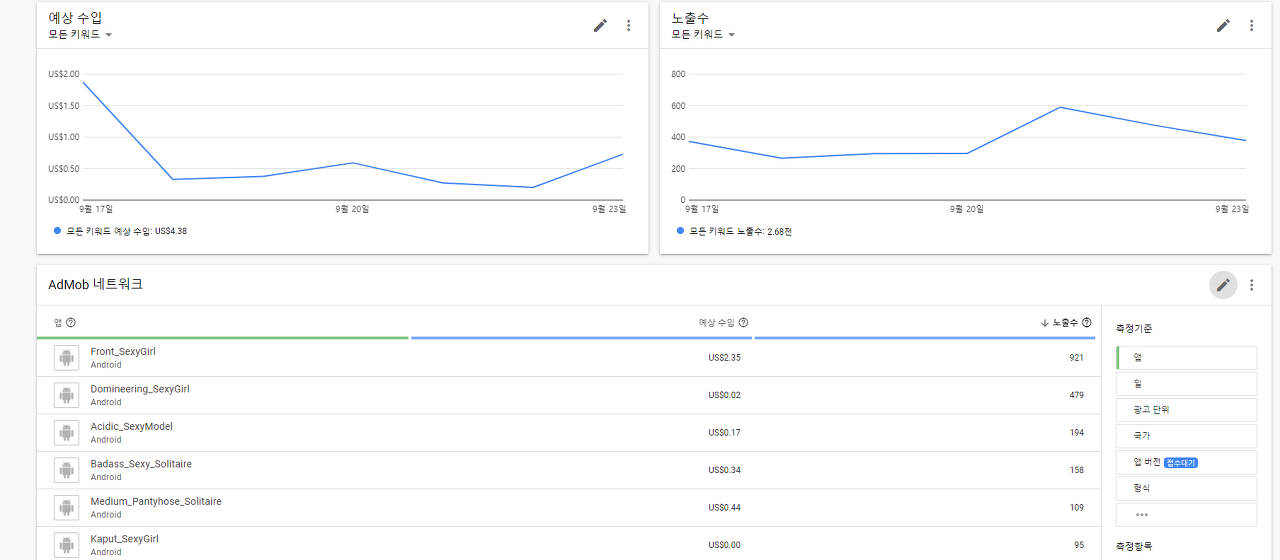Open more options for 예상 수입 card
This screenshot has height=560, width=1280.
point(628,26)
